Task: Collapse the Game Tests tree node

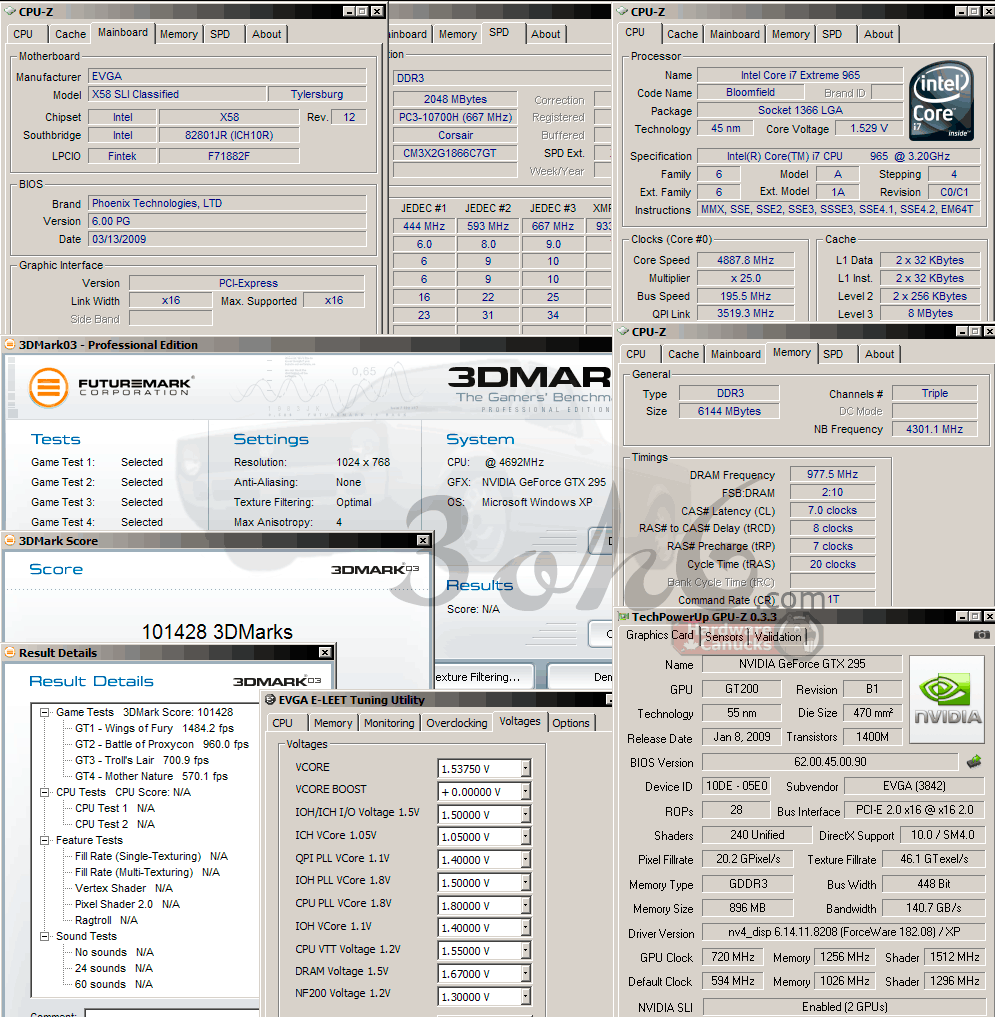Action: (45, 712)
